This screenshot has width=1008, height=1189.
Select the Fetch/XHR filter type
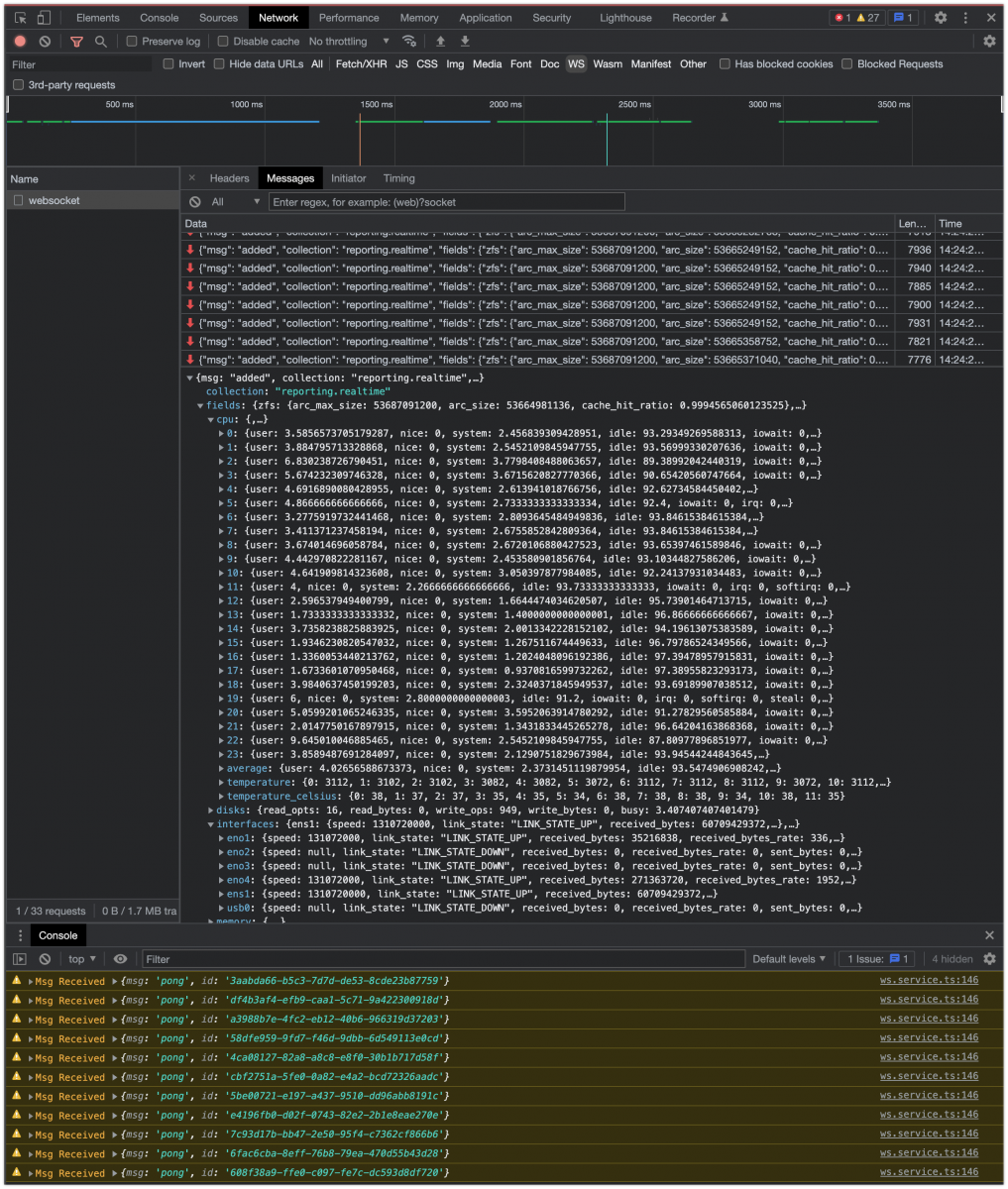click(361, 64)
